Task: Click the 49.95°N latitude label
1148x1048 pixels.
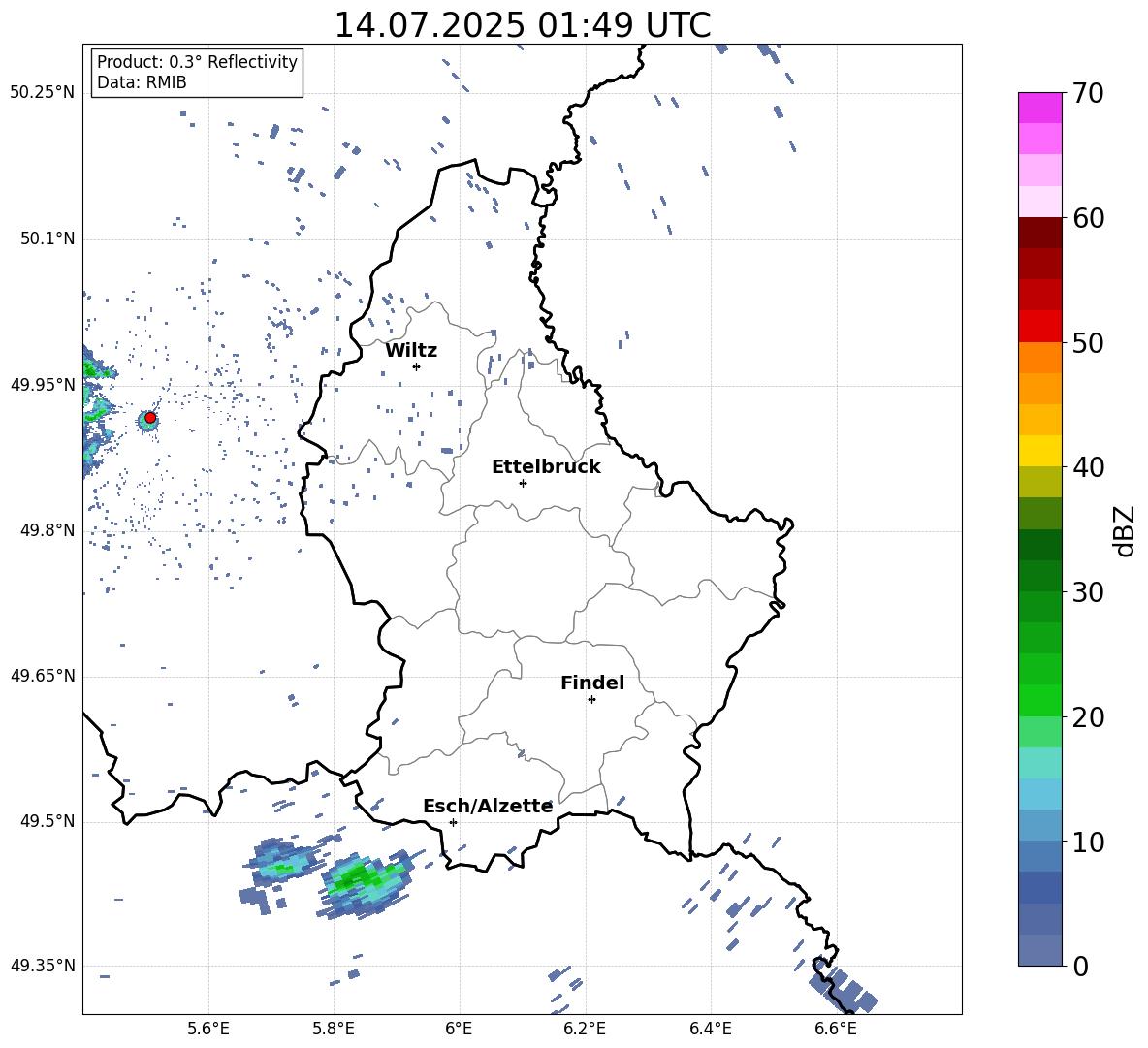Action: (x=43, y=385)
